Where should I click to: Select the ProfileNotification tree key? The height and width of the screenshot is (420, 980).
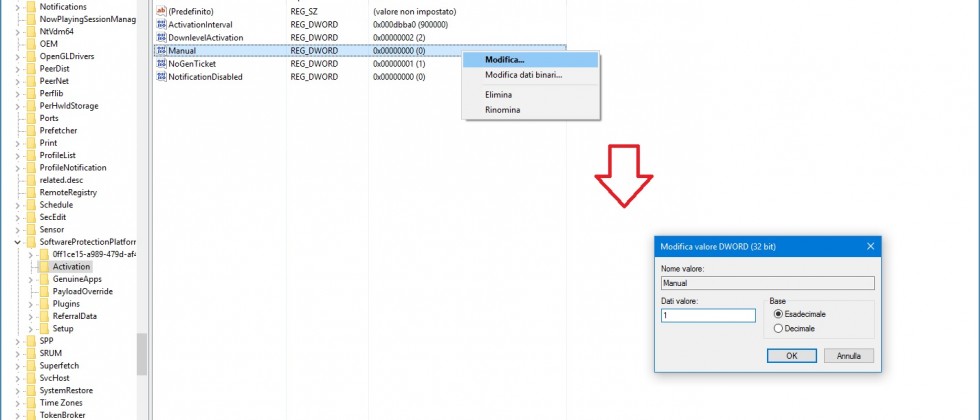pos(72,168)
